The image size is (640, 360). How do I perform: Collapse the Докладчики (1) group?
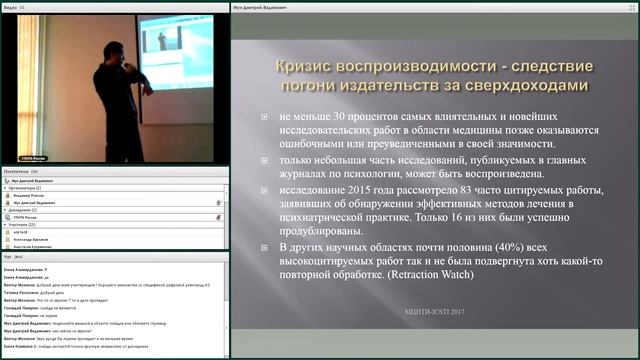[5, 210]
